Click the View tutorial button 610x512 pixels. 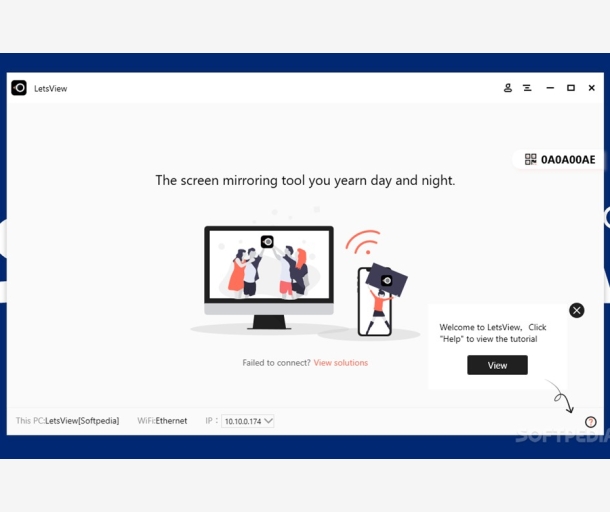click(497, 365)
